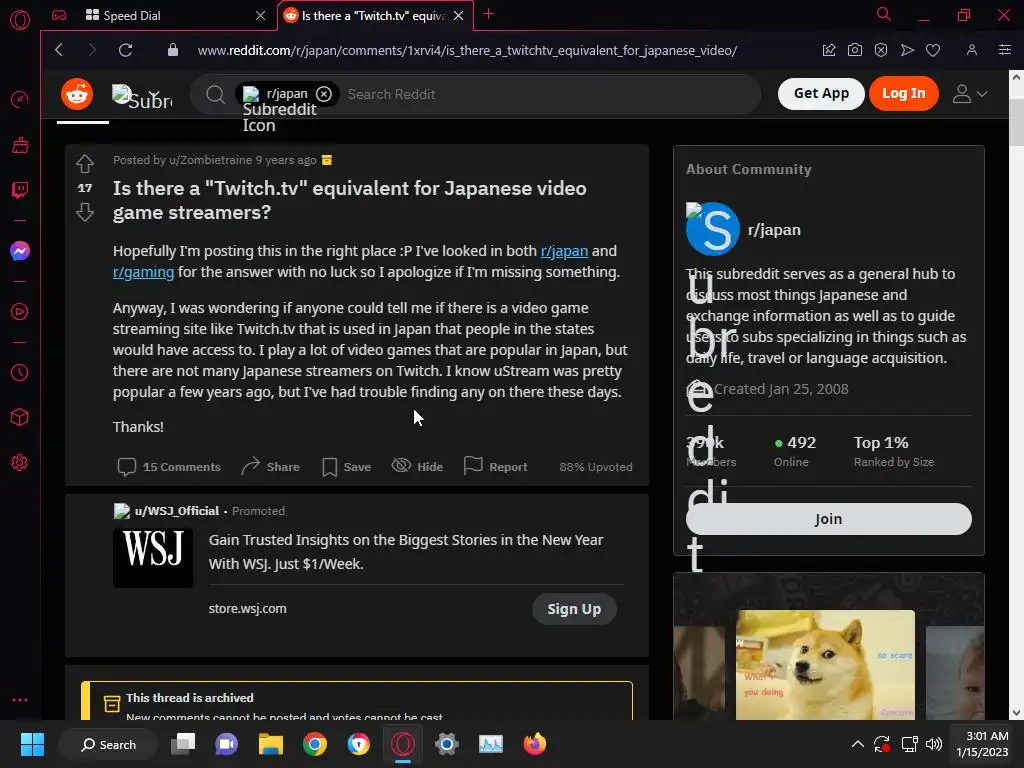1024x768 pixels.
Task: Follow the r/japan link in post
Action: (x=564, y=251)
